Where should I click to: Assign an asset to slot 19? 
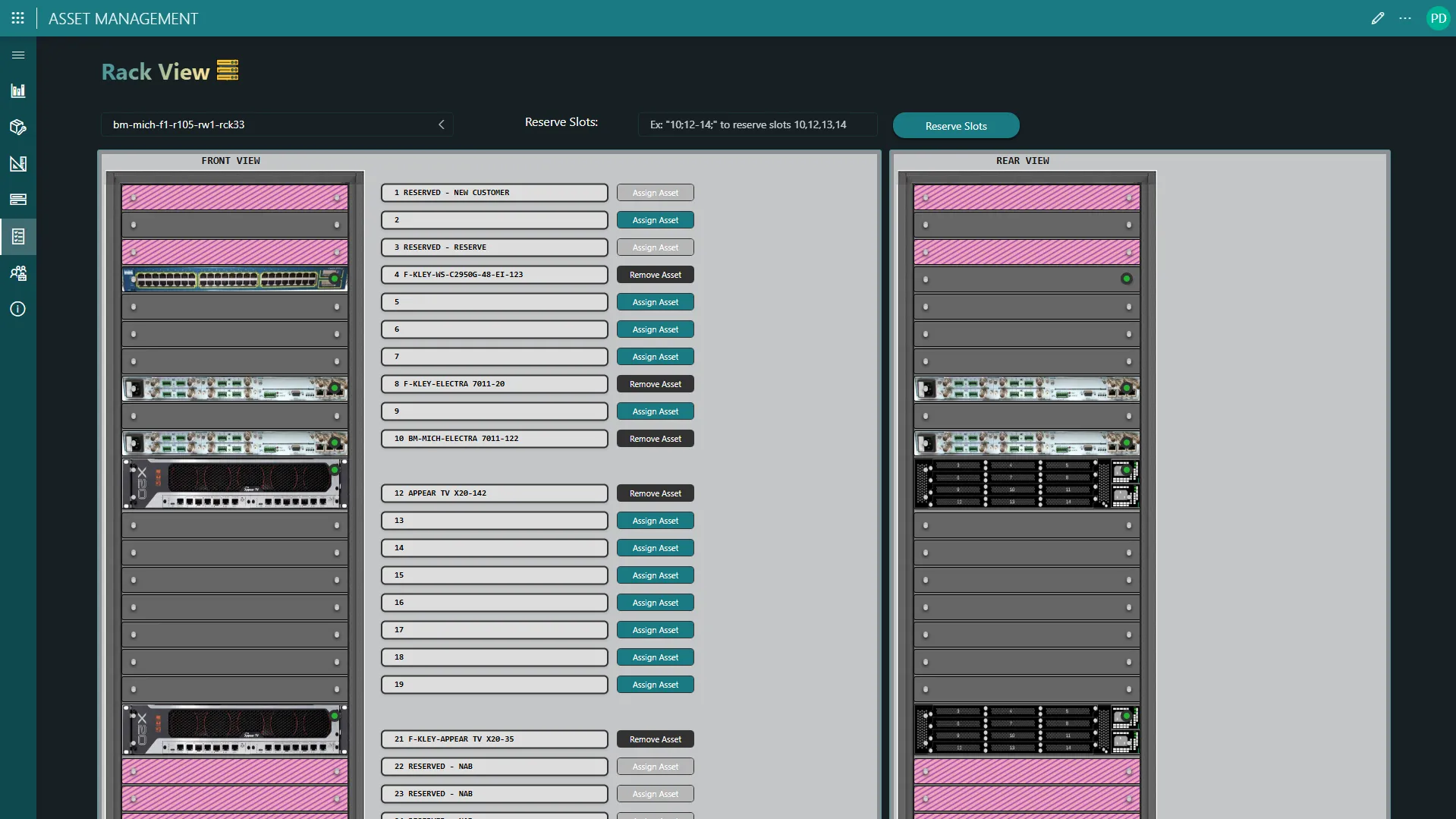[x=656, y=685]
